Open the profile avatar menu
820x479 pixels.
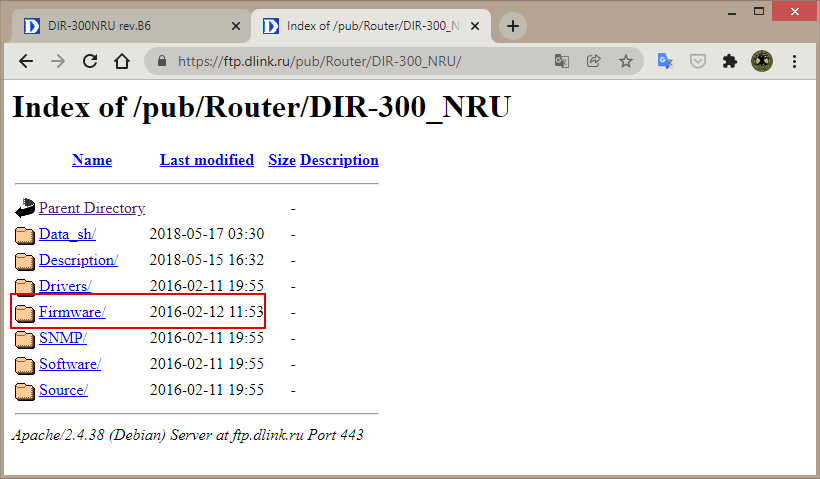[762, 61]
